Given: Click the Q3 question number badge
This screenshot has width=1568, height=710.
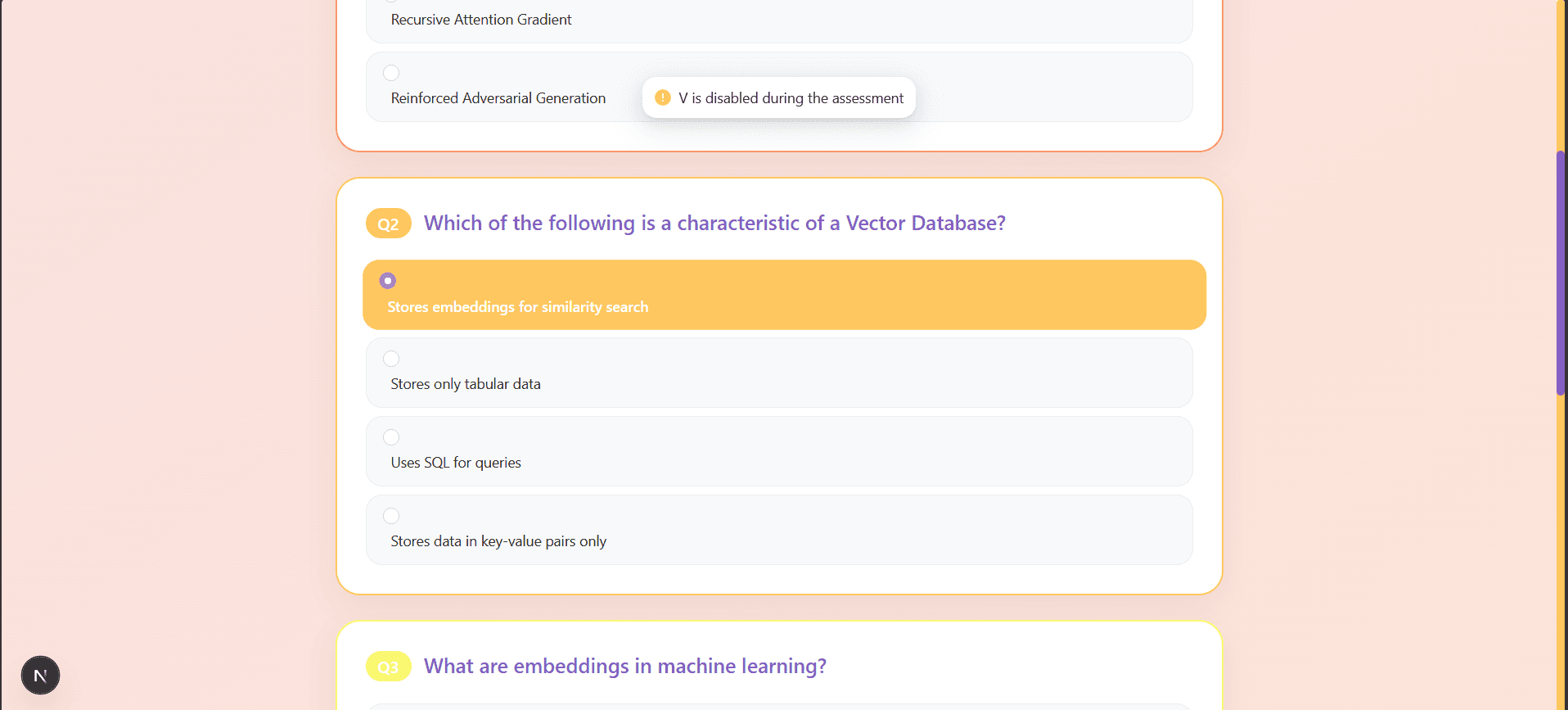Looking at the screenshot, I should point(388,667).
